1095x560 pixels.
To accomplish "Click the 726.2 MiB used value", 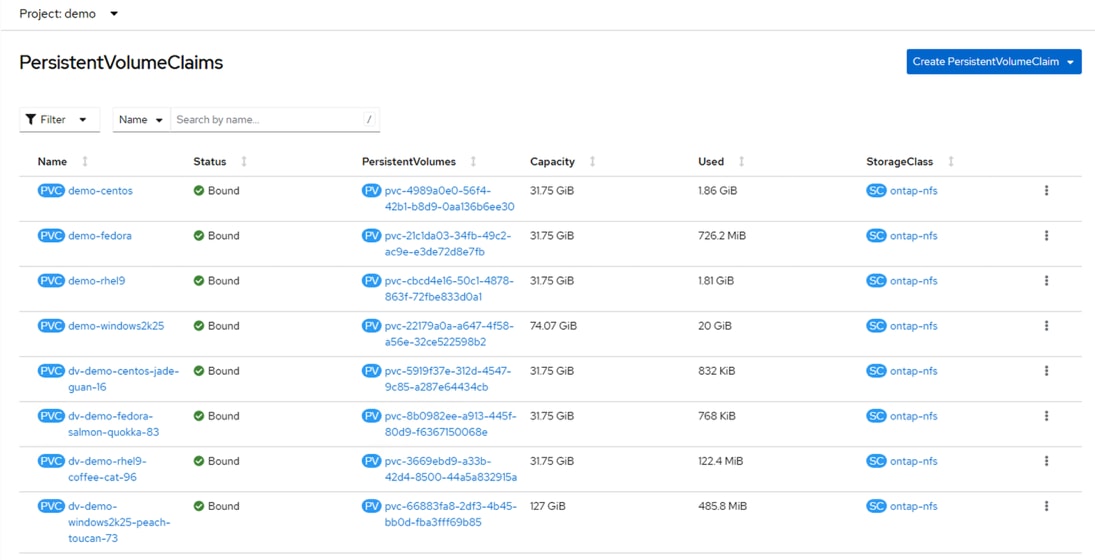I will coord(722,236).
